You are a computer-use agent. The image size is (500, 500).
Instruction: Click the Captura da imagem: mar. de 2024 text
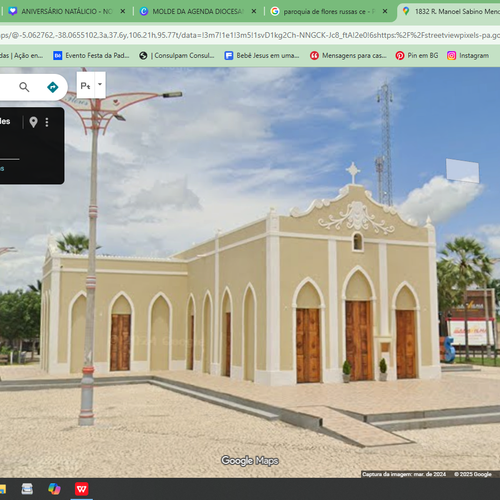pyautogui.click(x=404, y=474)
